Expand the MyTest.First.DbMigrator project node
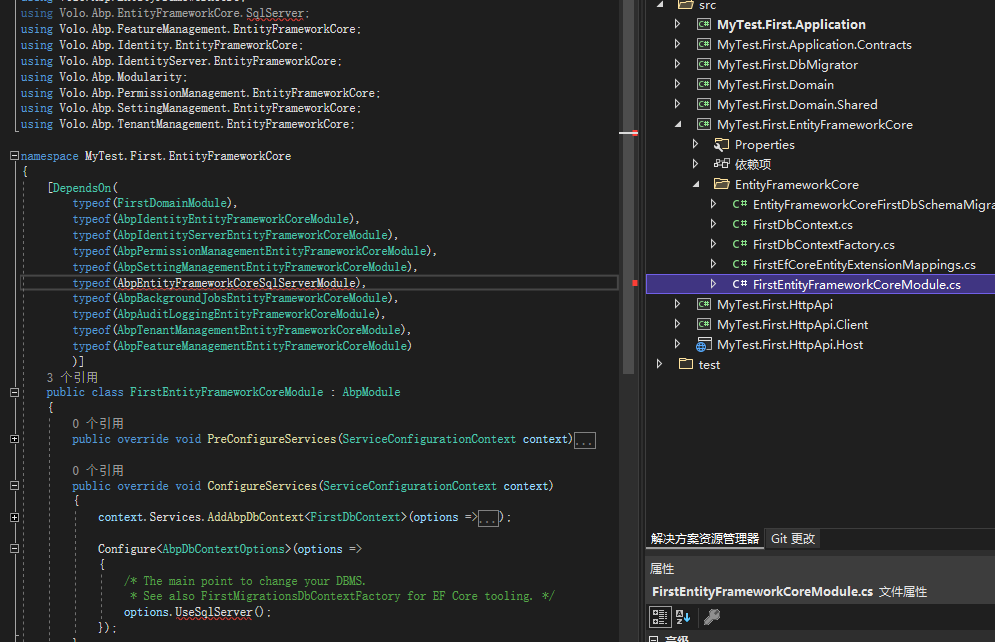This screenshot has height=642, width=995. [x=677, y=64]
